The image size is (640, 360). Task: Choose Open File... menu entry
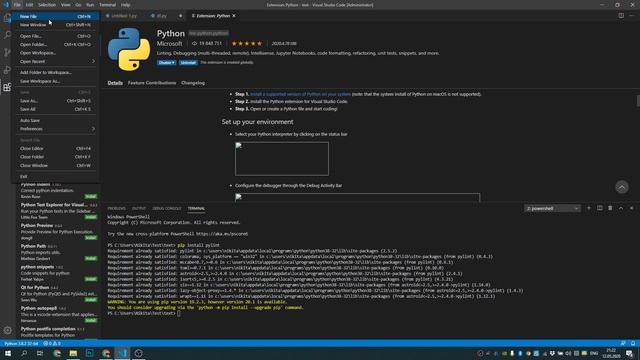[x=56, y=36]
